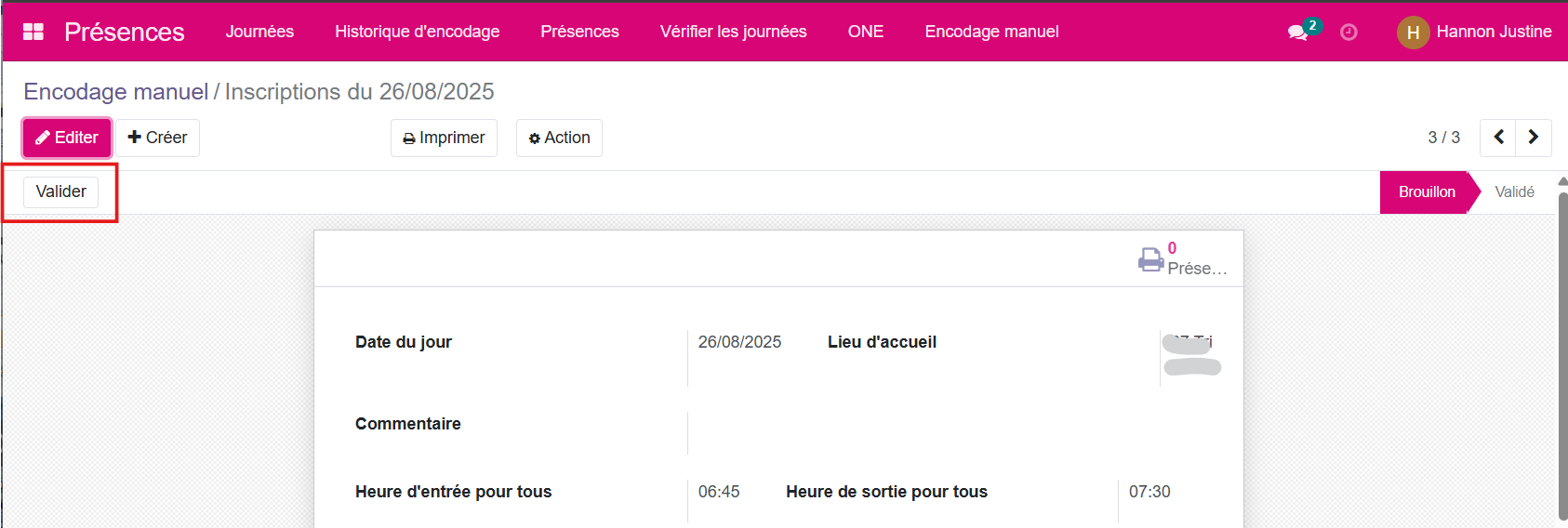Open the Journées menu
The image size is (1568, 528).
click(x=259, y=32)
